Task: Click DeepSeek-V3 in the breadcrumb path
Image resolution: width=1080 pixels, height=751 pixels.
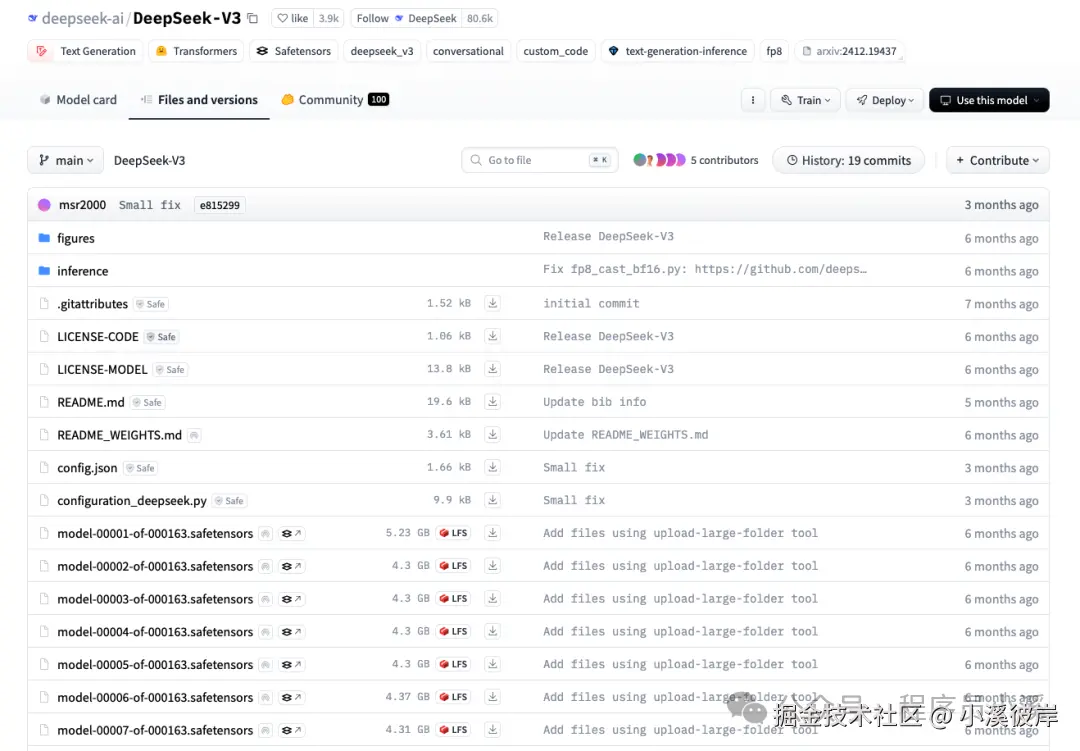Action: [x=149, y=161]
